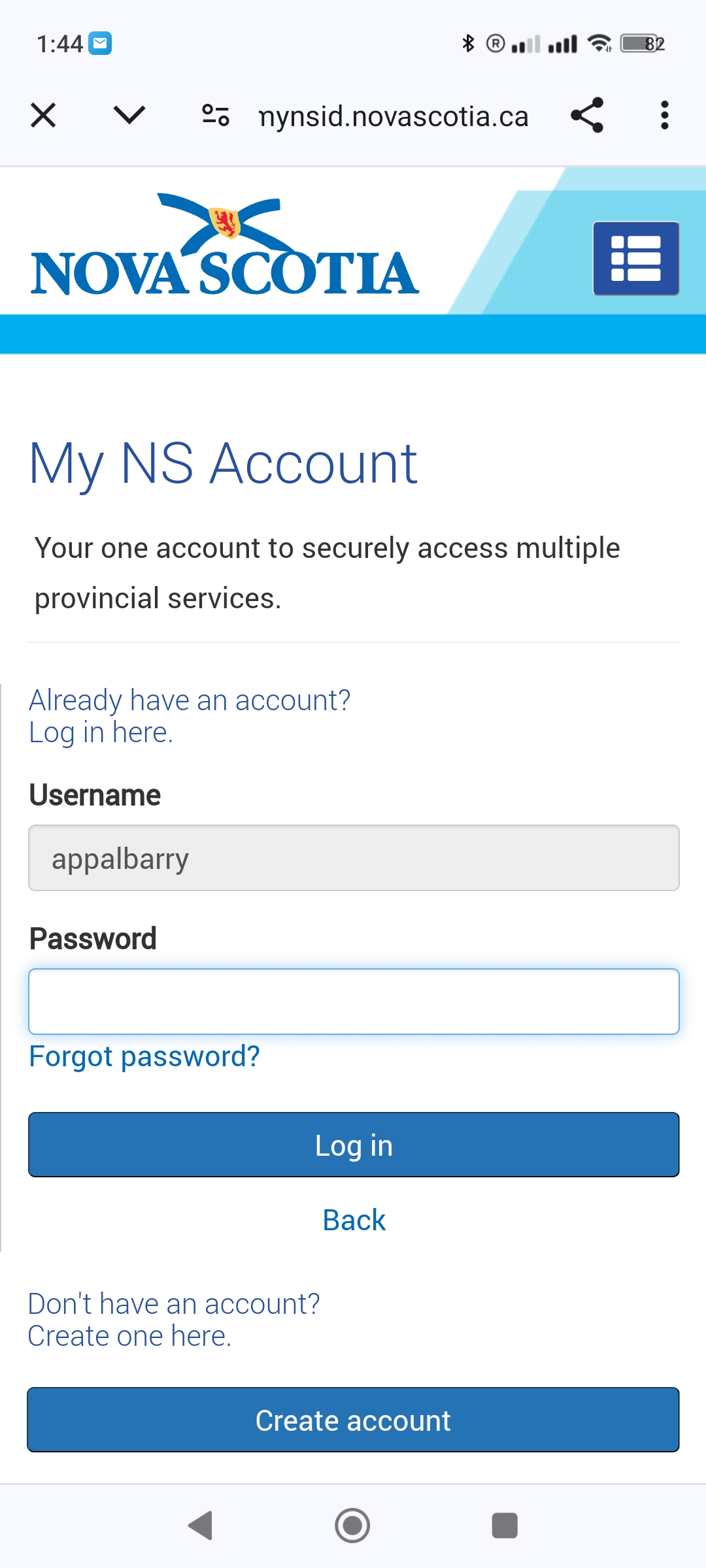Expand the downward chevron in browser bar
The image size is (706, 1568).
pyautogui.click(x=129, y=115)
